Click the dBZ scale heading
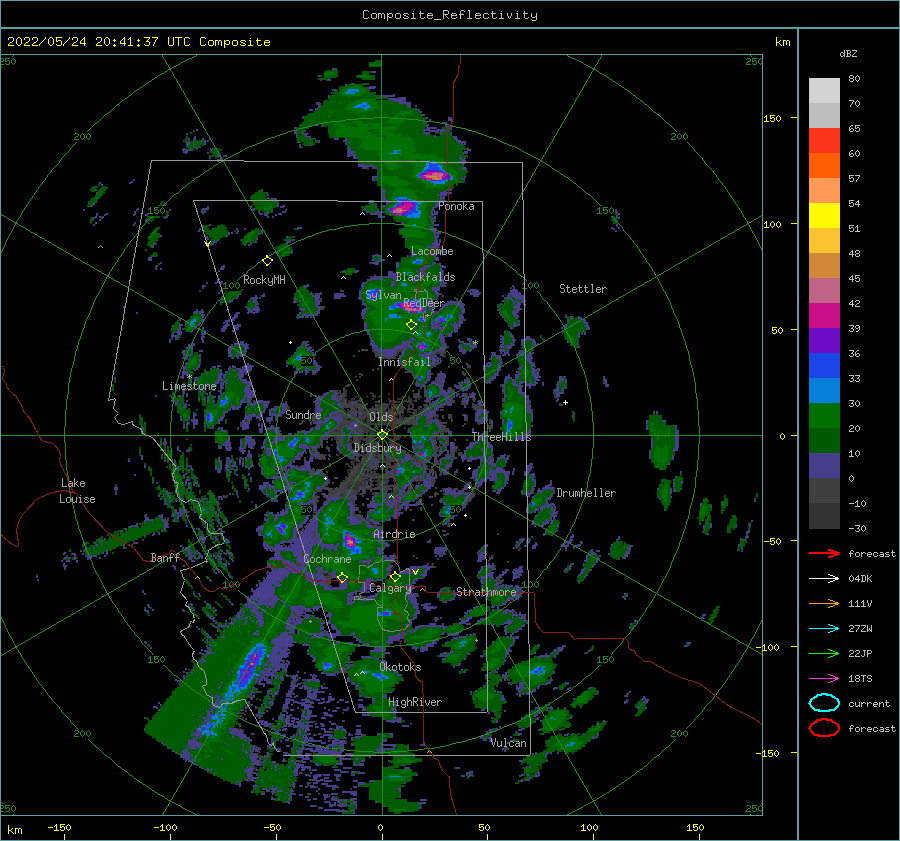900x841 pixels. coord(848,53)
